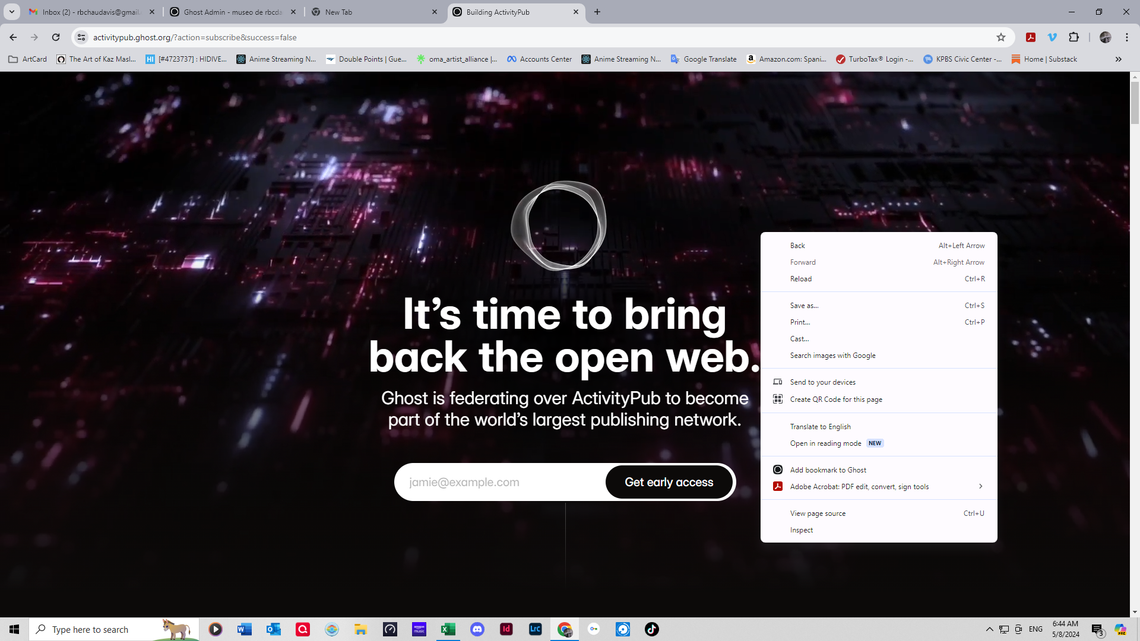Bookmark this tab using the star icon
1140x641 pixels.
click(1000, 37)
